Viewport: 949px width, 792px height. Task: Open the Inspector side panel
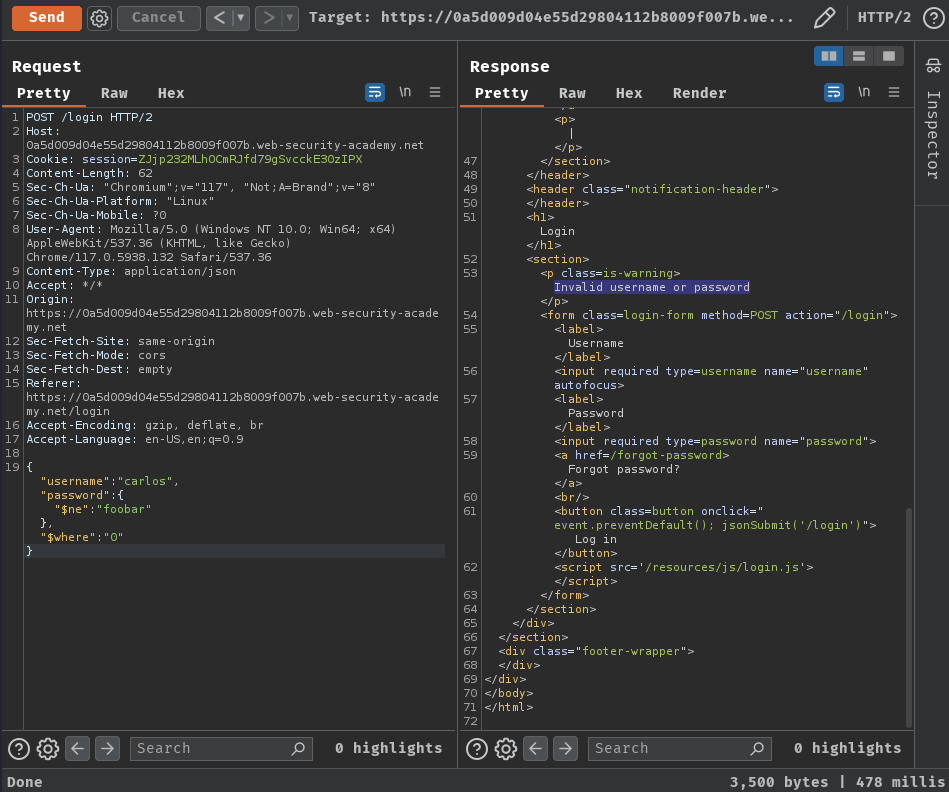click(x=933, y=135)
